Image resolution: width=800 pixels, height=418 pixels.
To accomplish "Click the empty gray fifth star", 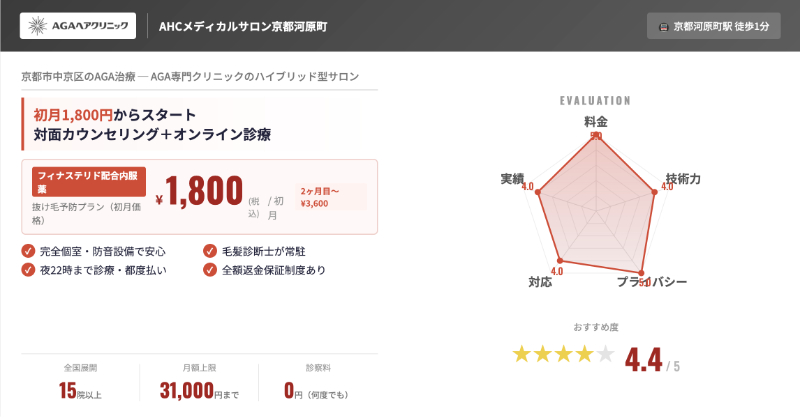I will tap(605, 353).
